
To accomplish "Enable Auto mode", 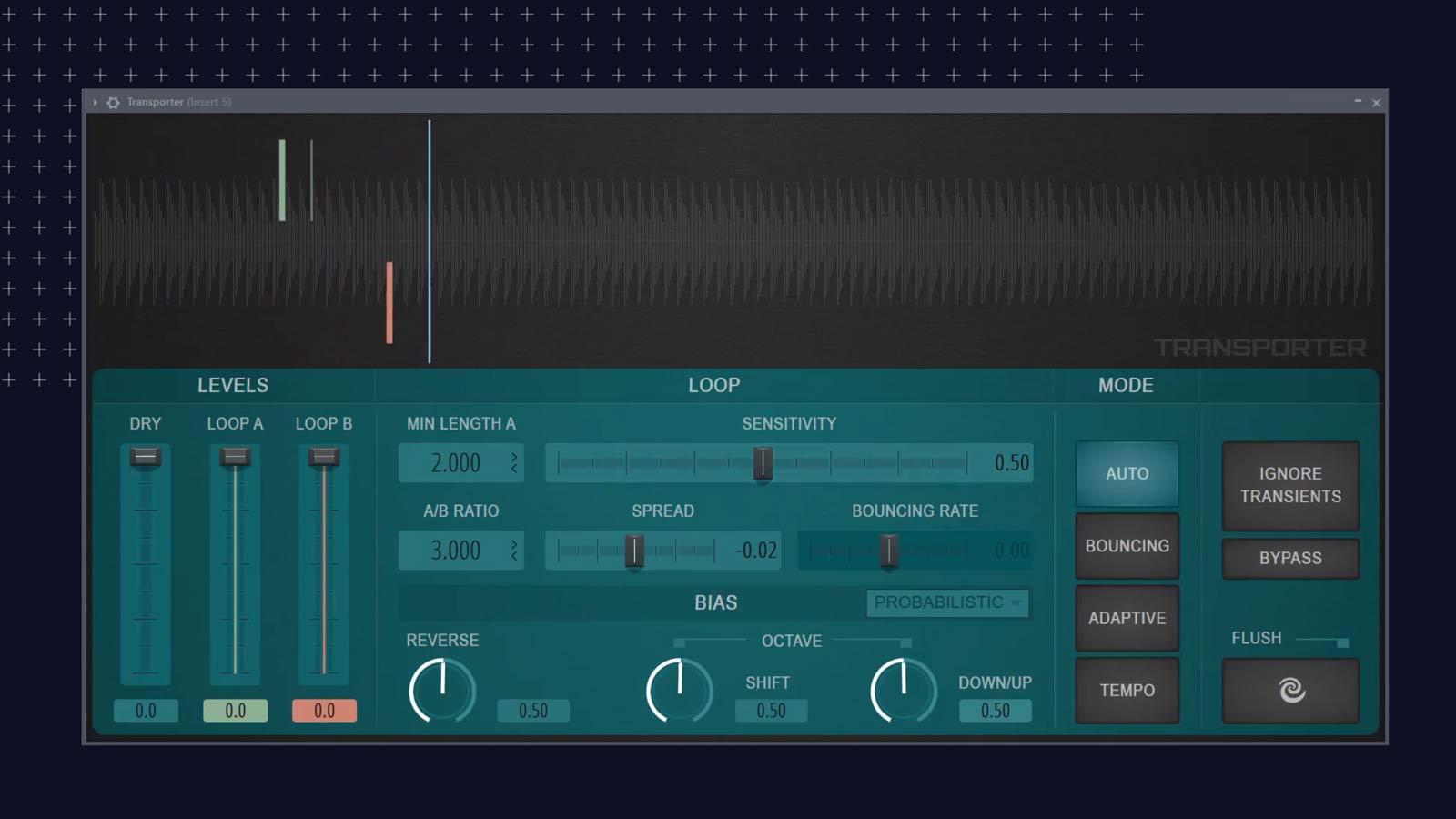I will [1127, 474].
